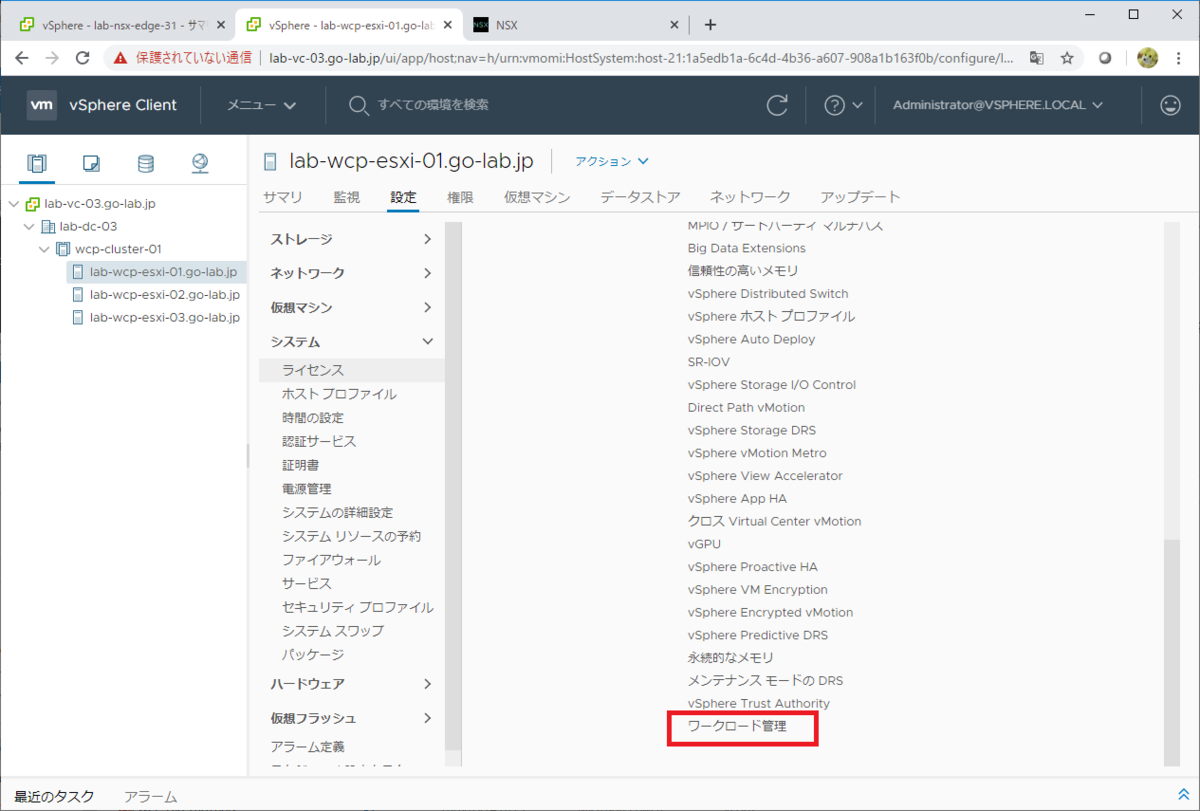Click the settings navigation scrollbar

453,485
